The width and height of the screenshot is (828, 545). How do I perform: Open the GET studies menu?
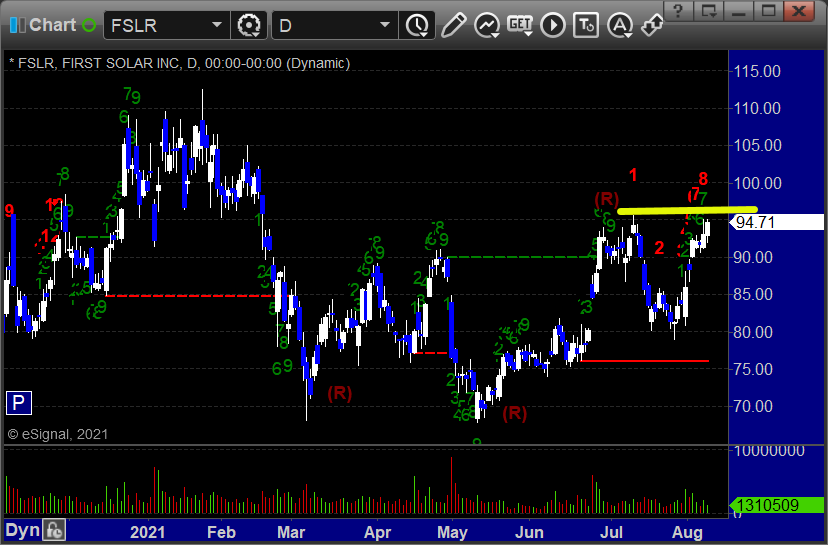pos(520,25)
